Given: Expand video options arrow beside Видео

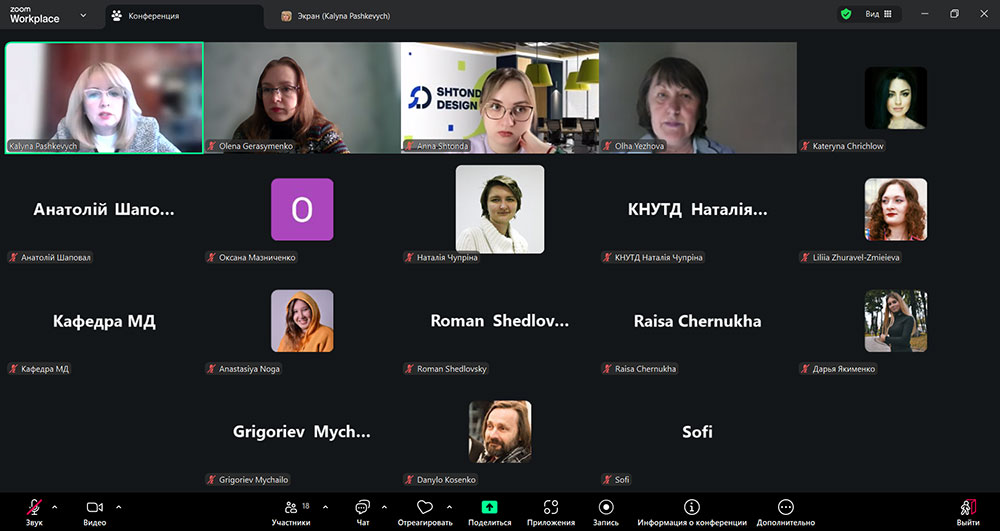Looking at the screenshot, I should click(x=118, y=506).
